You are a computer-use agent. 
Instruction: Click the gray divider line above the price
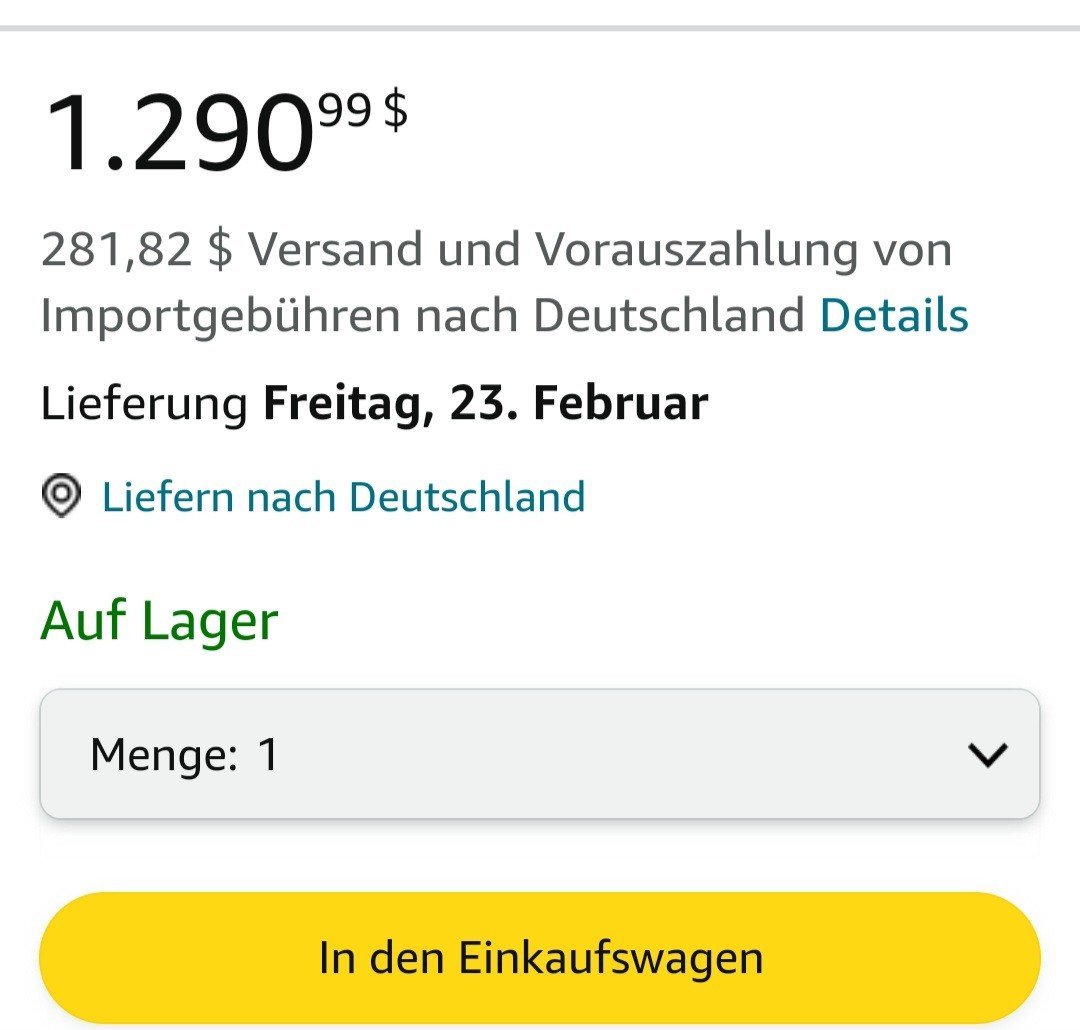pyautogui.click(x=540, y=27)
